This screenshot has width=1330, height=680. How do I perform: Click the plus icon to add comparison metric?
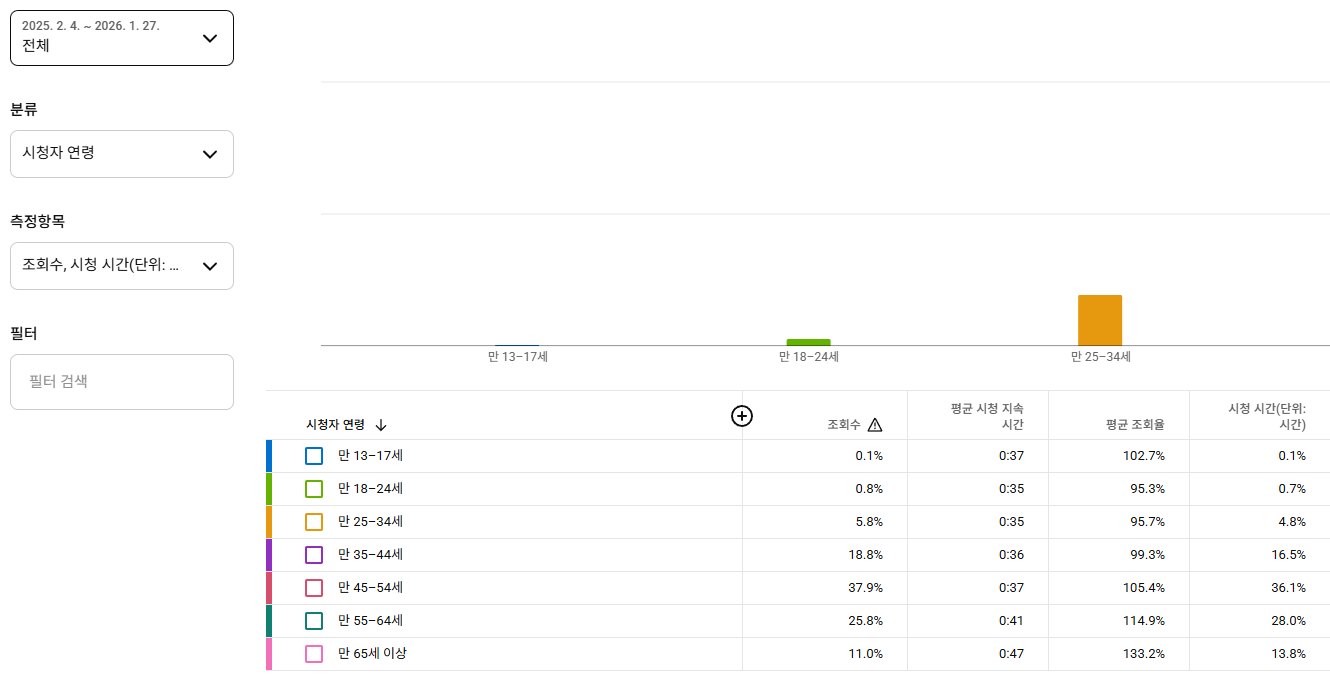(741, 416)
